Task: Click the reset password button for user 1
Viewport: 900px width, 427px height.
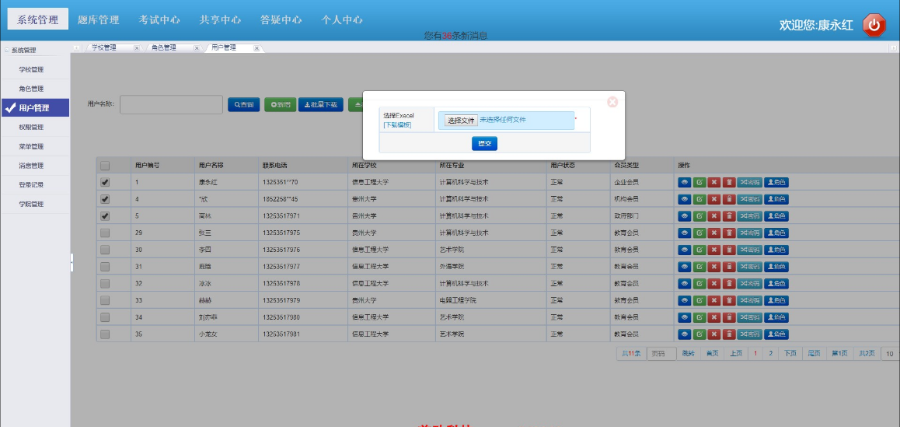Action: pyautogui.click(x=750, y=183)
